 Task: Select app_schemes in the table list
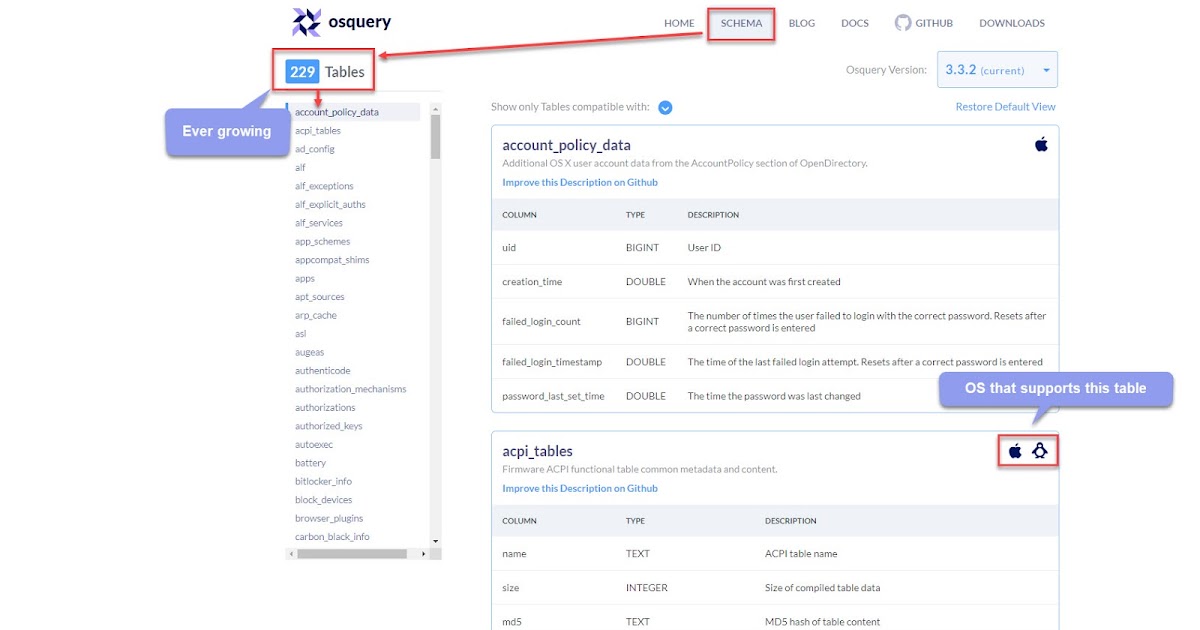point(322,242)
